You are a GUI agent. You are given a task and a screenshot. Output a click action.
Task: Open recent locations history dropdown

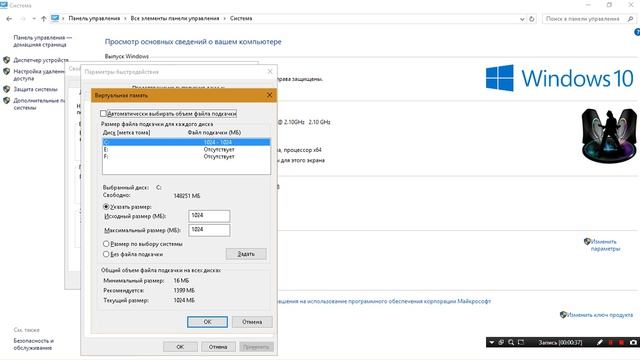tap(33, 19)
